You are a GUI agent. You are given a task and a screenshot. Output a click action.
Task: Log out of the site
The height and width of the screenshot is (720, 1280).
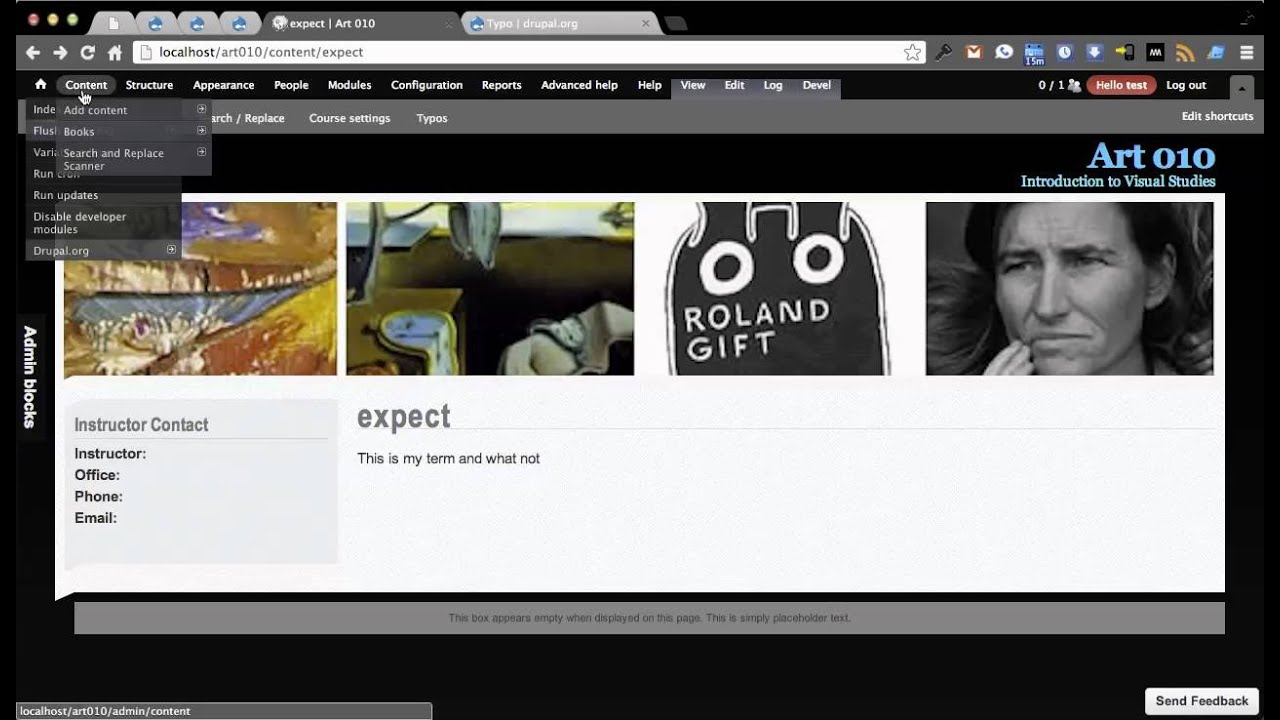(1186, 85)
